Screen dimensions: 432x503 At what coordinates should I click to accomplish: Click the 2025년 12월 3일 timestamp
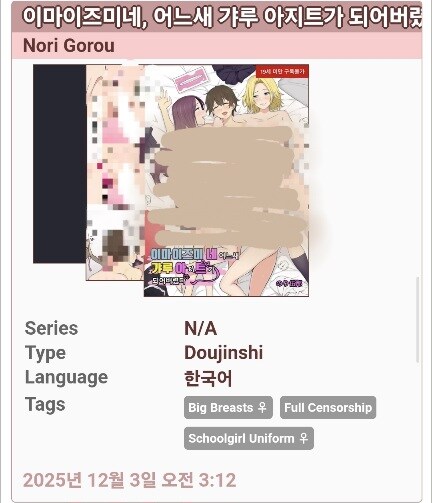[130, 480]
